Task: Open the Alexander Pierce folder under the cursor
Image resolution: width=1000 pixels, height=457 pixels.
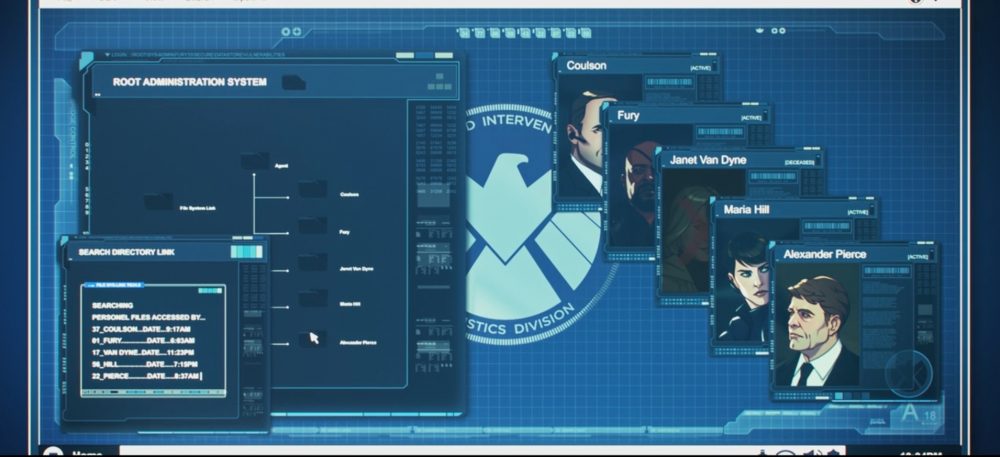Action: click(x=312, y=339)
